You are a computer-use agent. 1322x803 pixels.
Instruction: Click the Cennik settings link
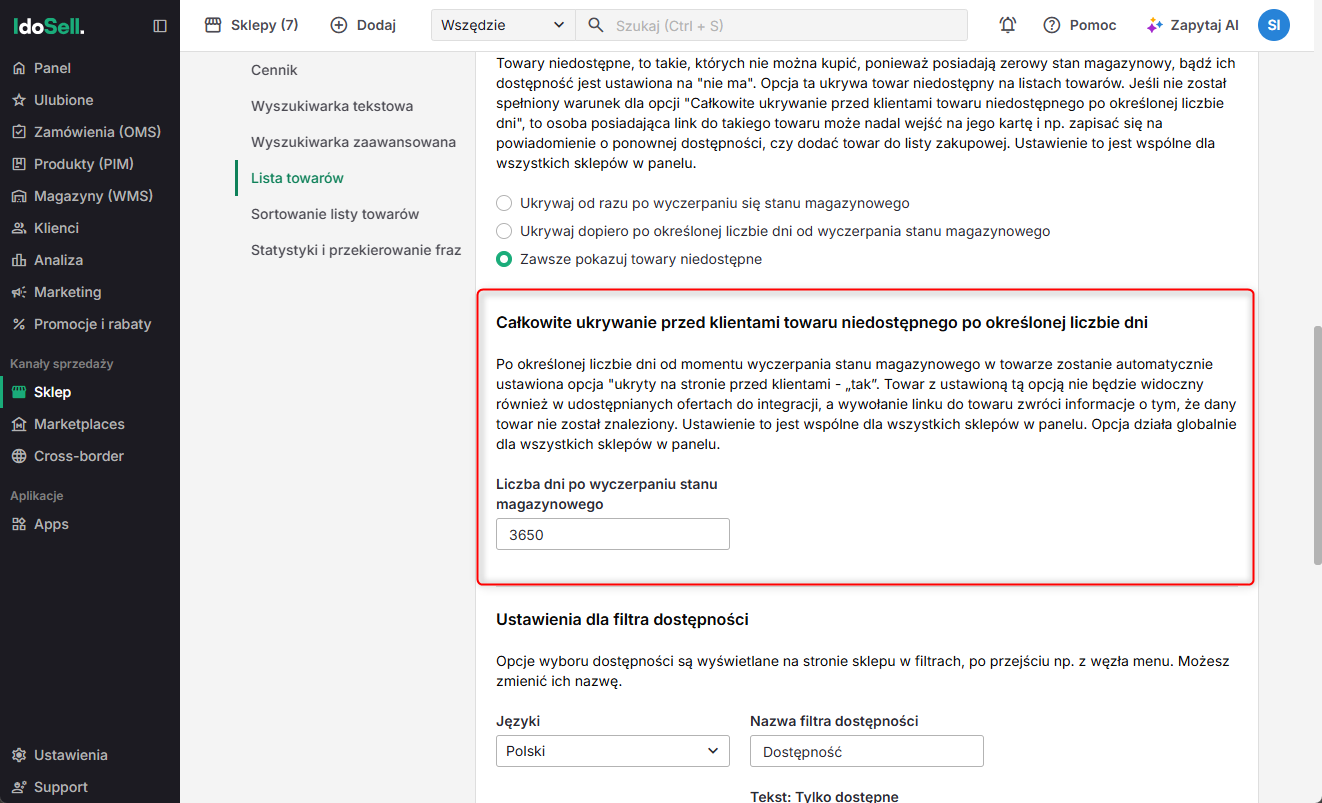tap(274, 70)
